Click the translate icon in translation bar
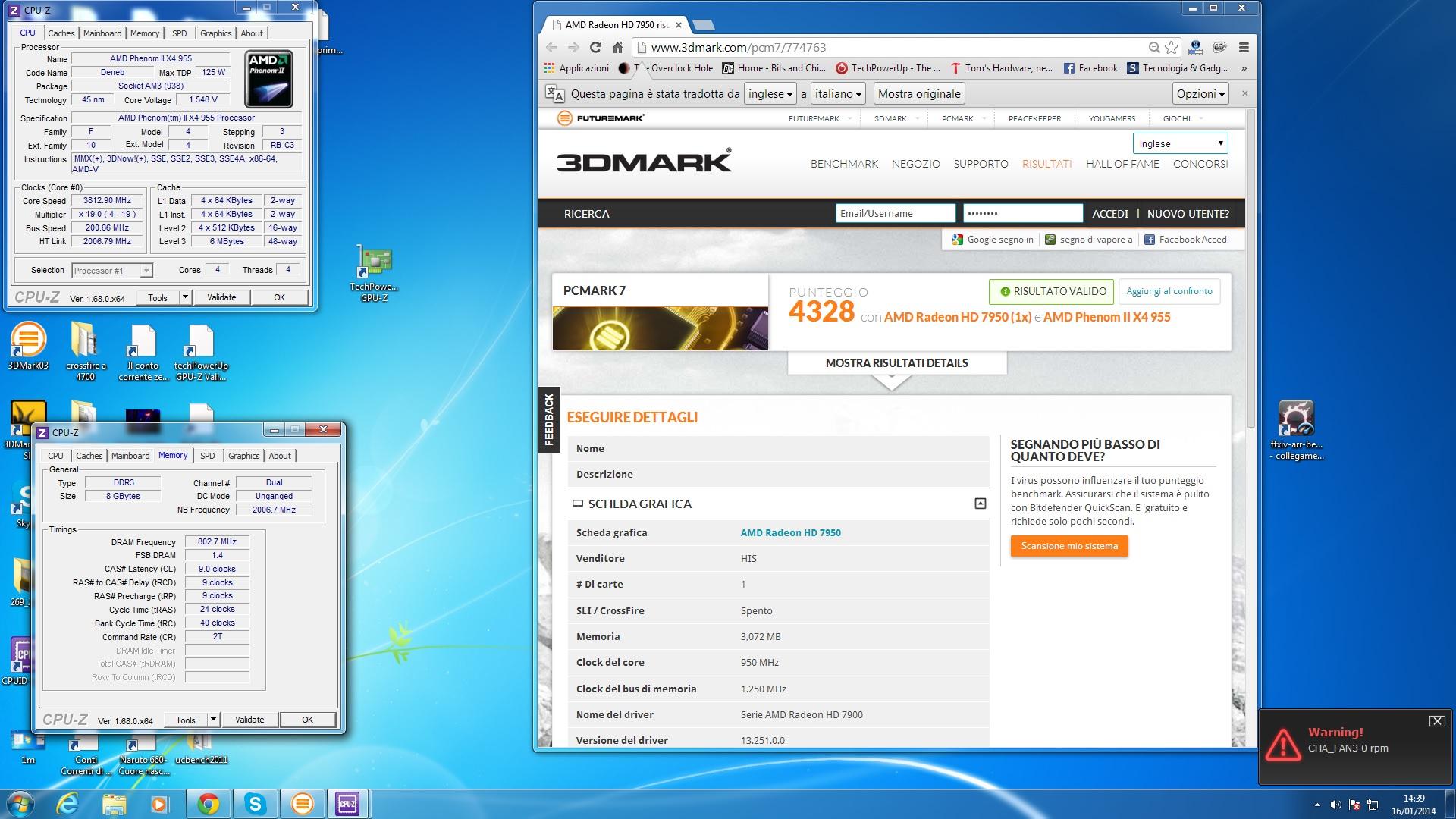 554,94
